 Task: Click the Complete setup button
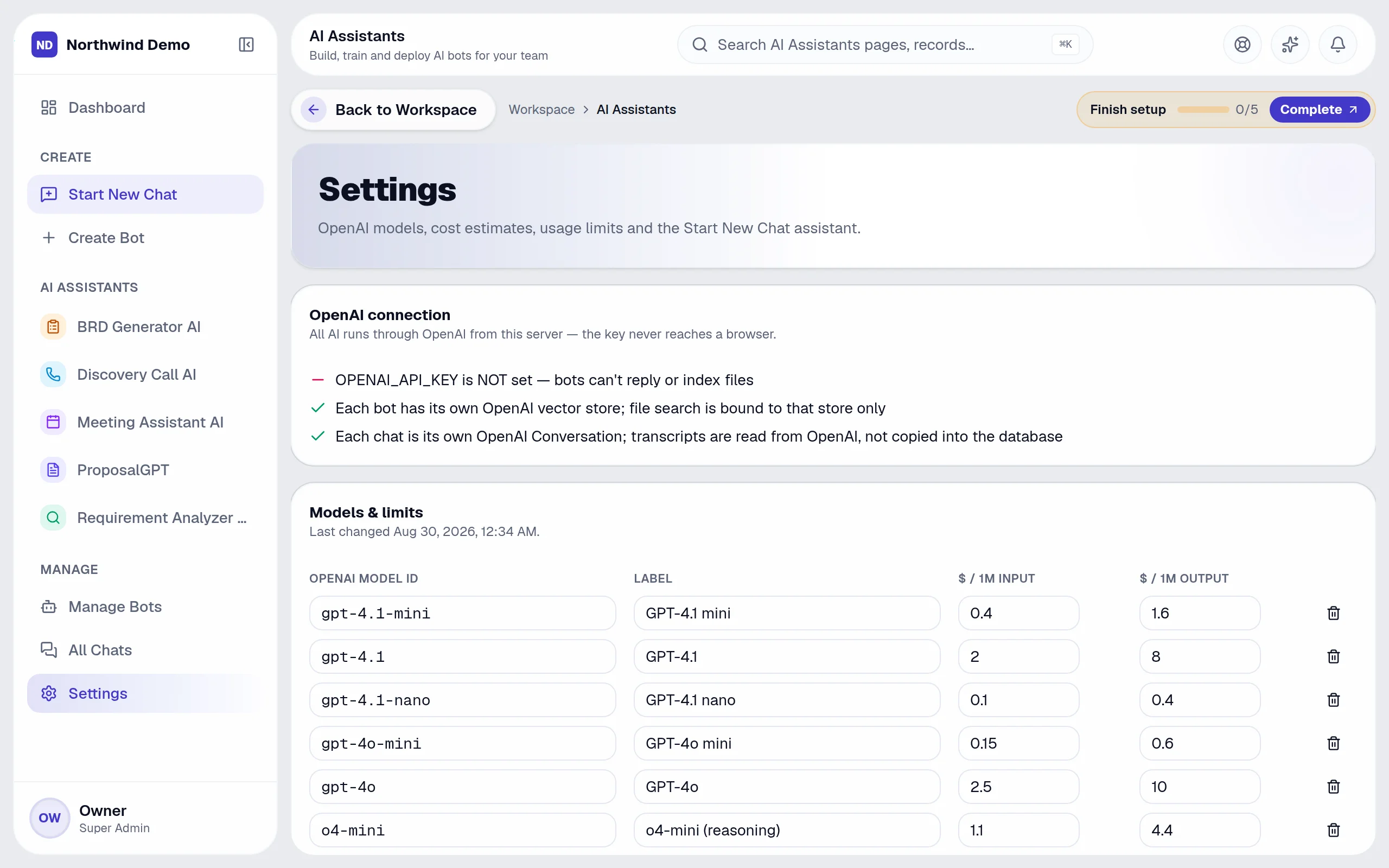[x=1319, y=110]
